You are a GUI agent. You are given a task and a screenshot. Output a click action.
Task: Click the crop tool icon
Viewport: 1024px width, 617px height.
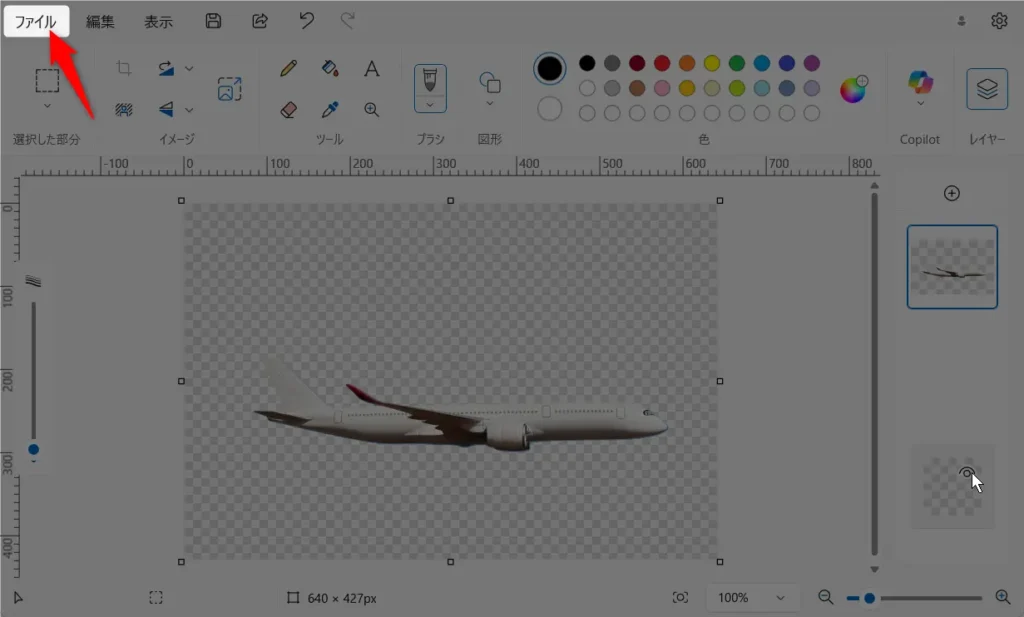click(123, 68)
